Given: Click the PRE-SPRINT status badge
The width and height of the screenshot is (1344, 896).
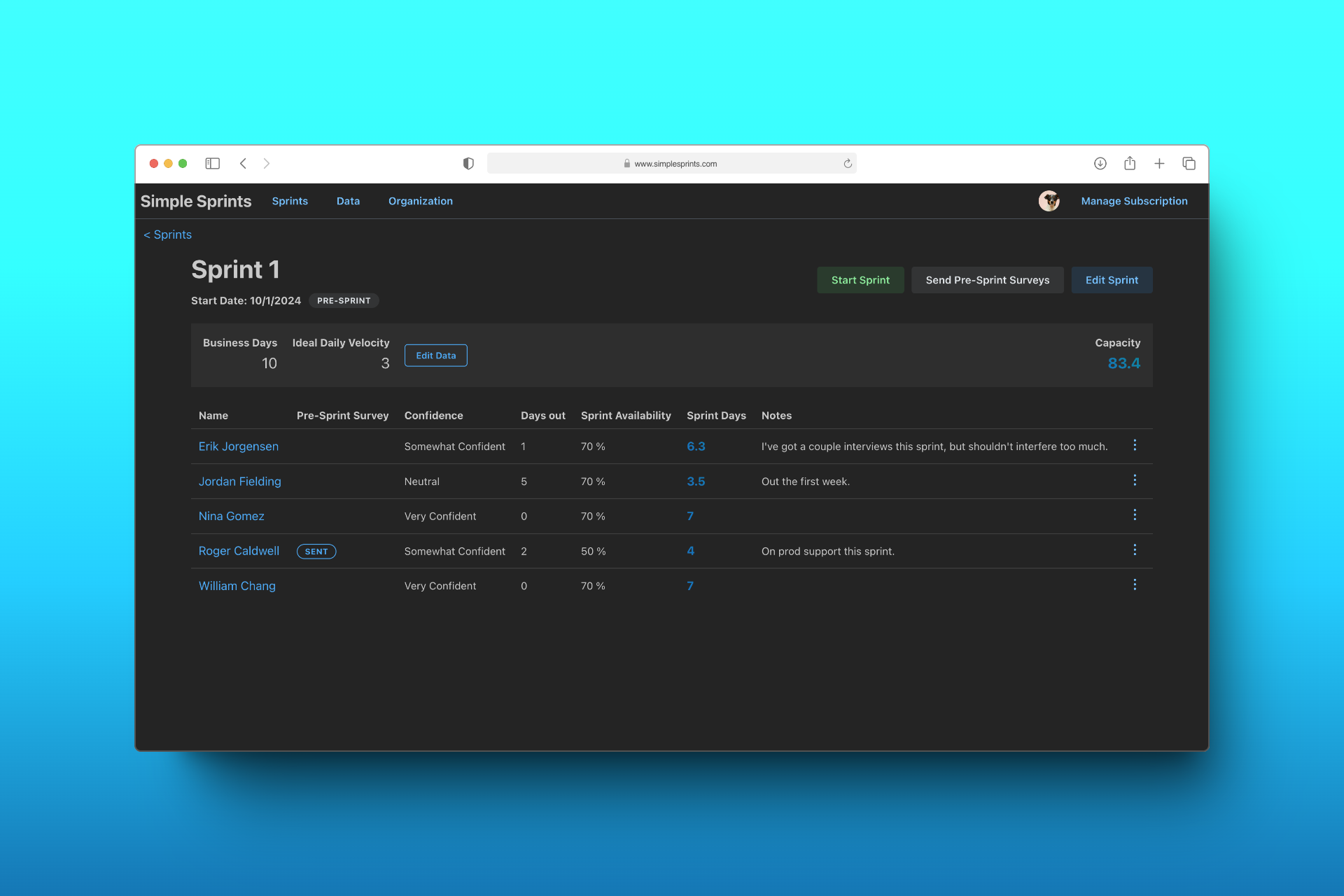Looking at the screenshot, I should (x=344, y=300).
